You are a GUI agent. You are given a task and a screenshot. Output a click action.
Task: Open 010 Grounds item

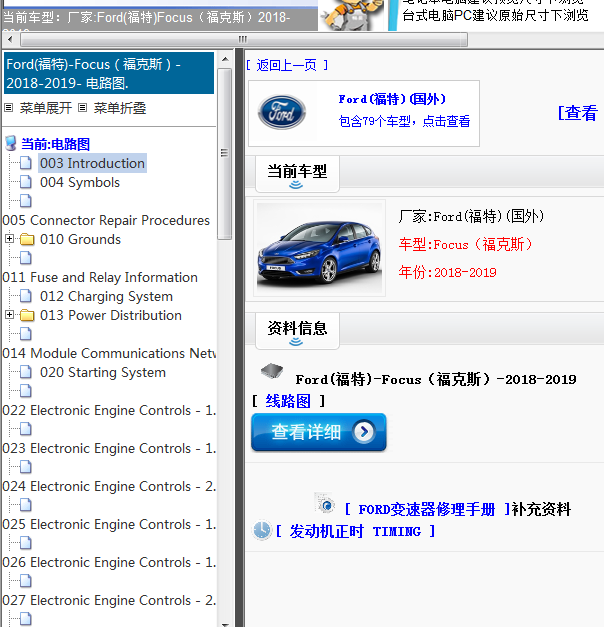coord(80,239)
